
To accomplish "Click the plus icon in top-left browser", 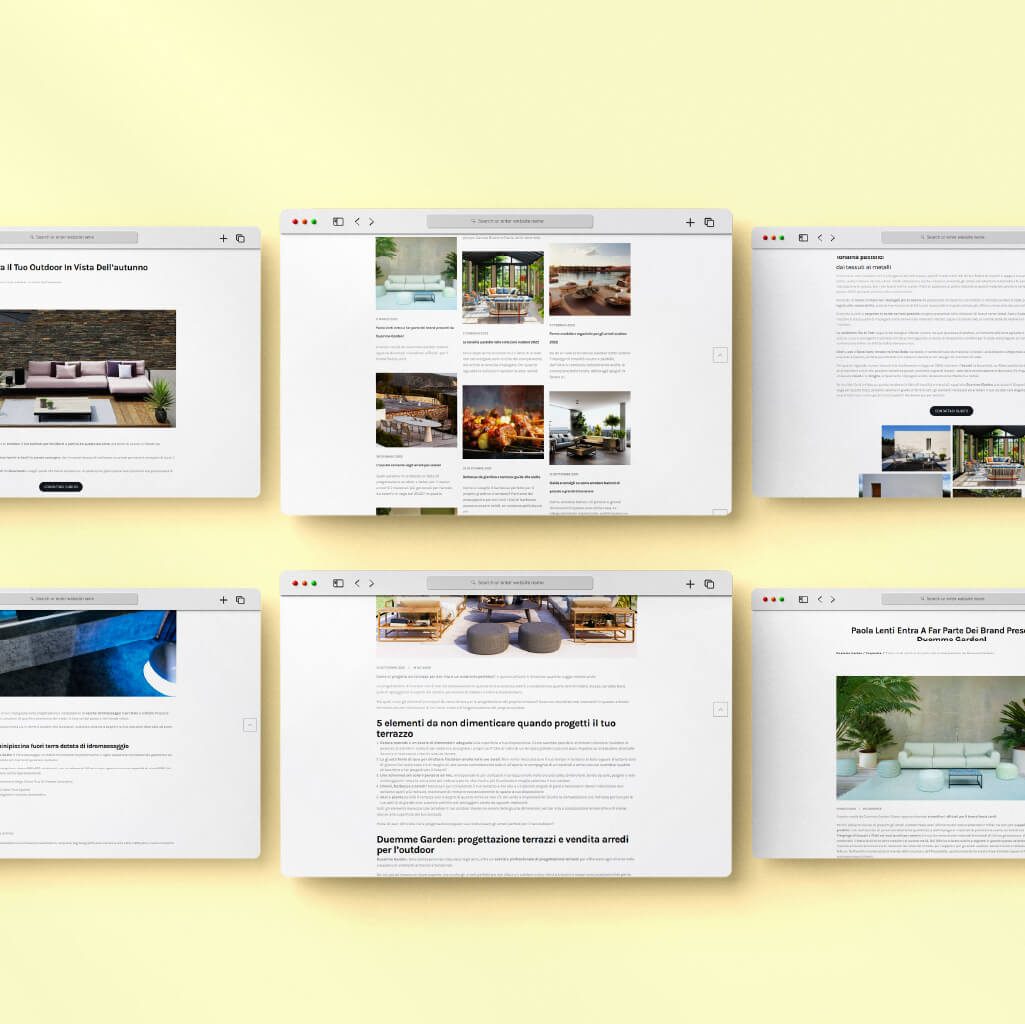I will 224,238.
